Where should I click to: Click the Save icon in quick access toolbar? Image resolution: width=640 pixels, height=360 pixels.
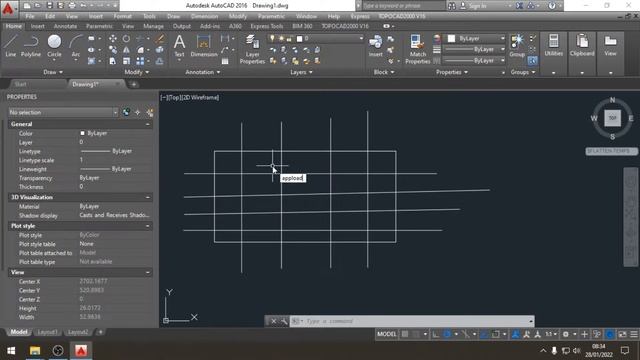[49, 6]
